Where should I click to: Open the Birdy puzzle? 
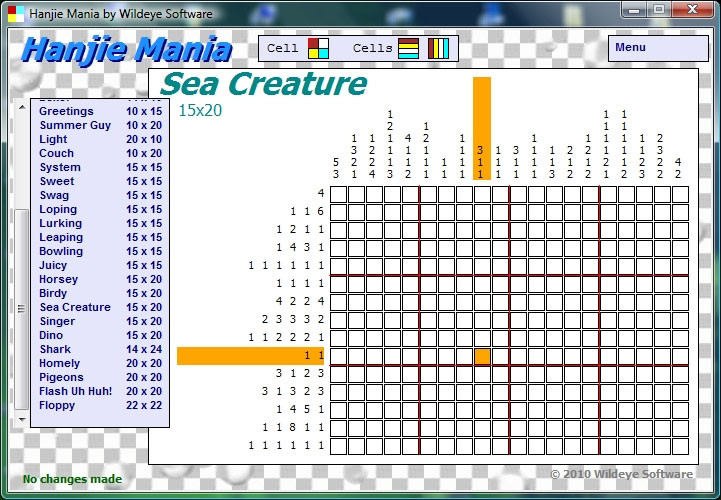(x=100, y=293)
